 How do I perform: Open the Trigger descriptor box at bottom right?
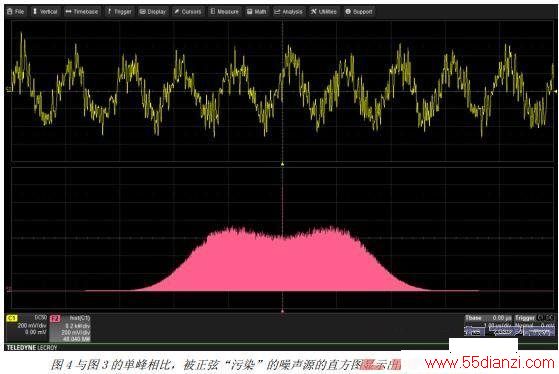point(535,325)
